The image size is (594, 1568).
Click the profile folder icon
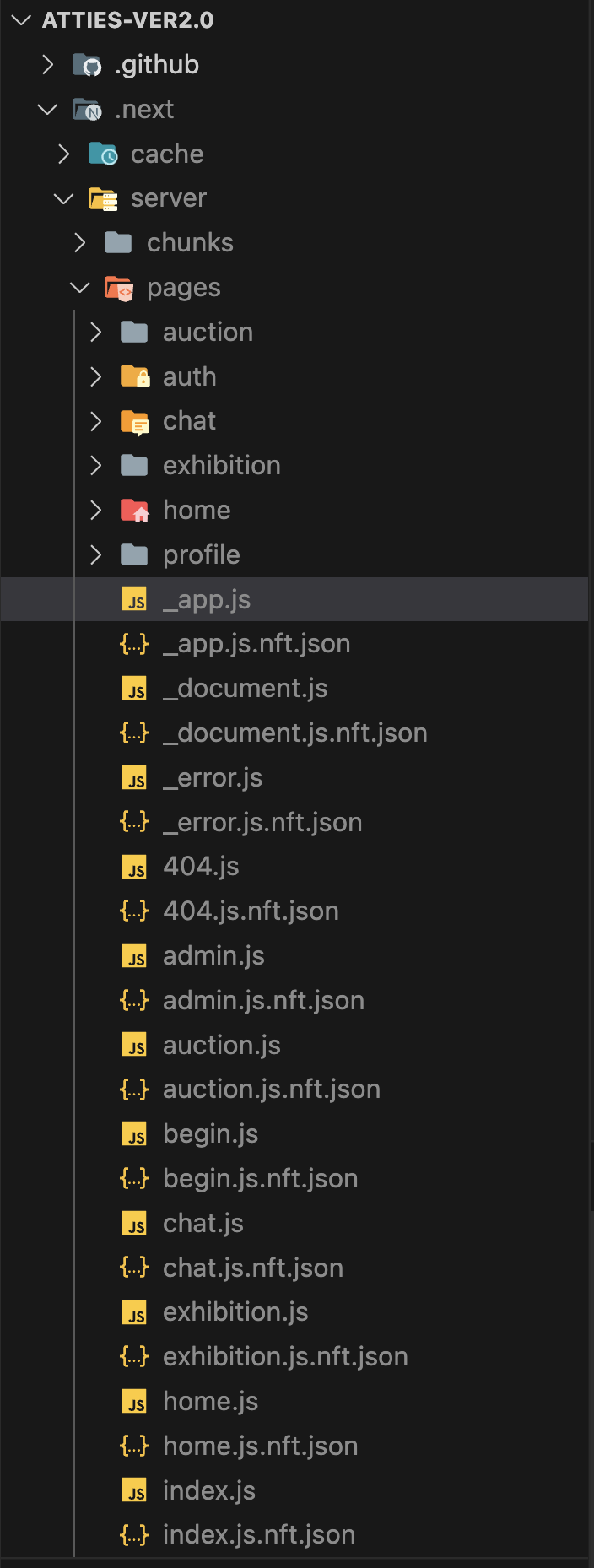pyautogui.click(x=134, y=554)
